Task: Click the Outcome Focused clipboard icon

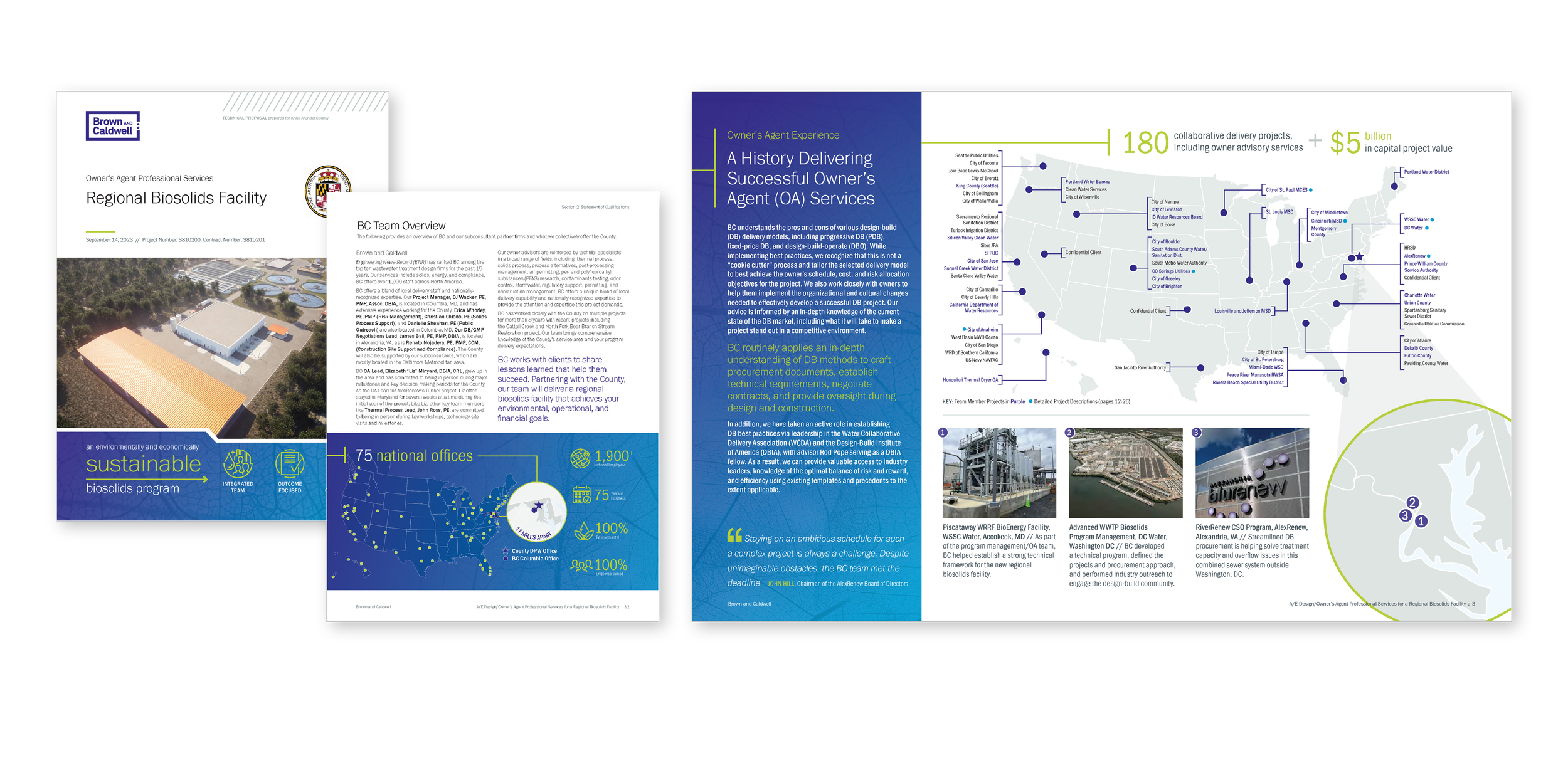Action: [290, 464]
